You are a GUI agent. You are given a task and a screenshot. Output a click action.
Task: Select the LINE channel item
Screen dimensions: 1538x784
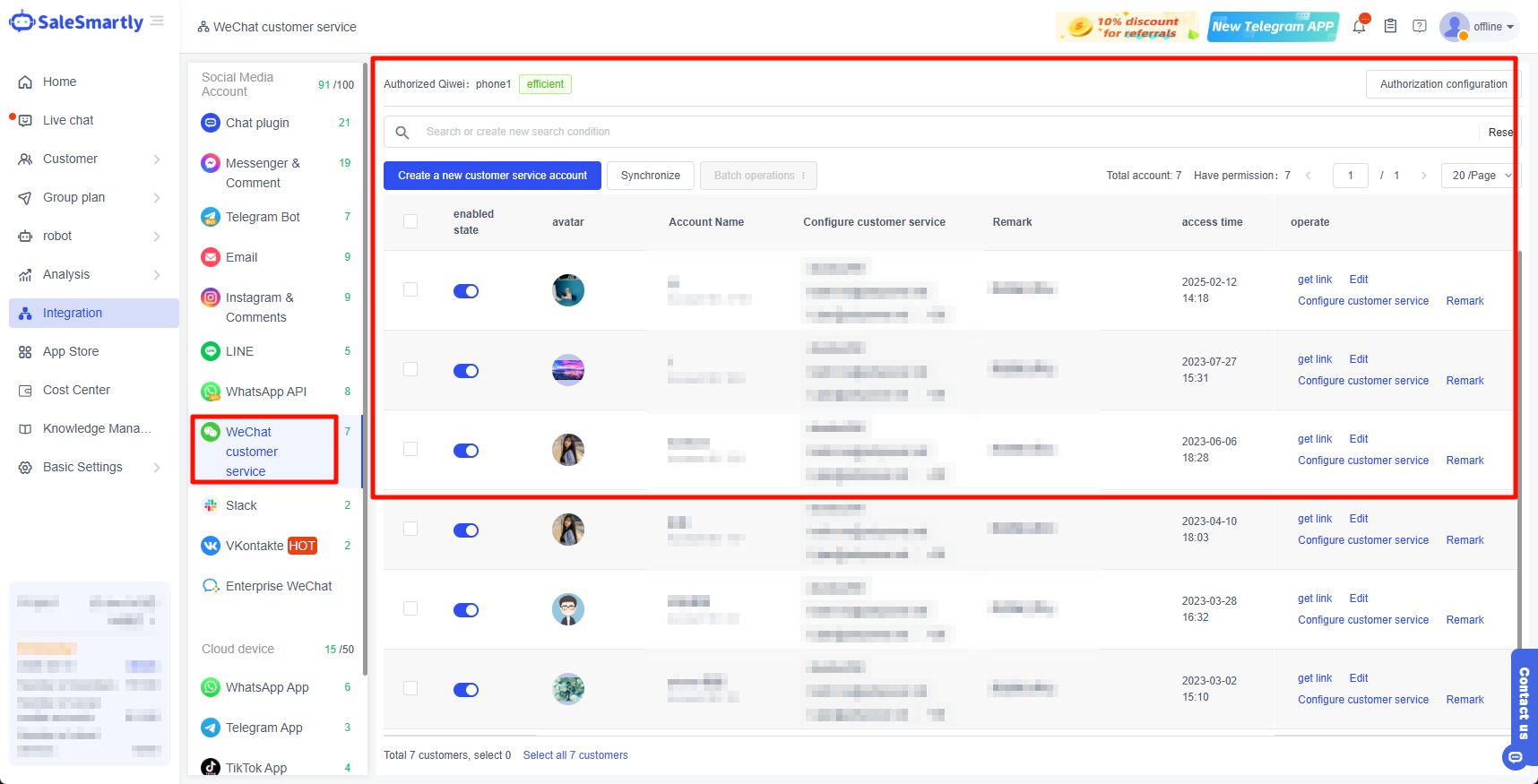(276, 351)
